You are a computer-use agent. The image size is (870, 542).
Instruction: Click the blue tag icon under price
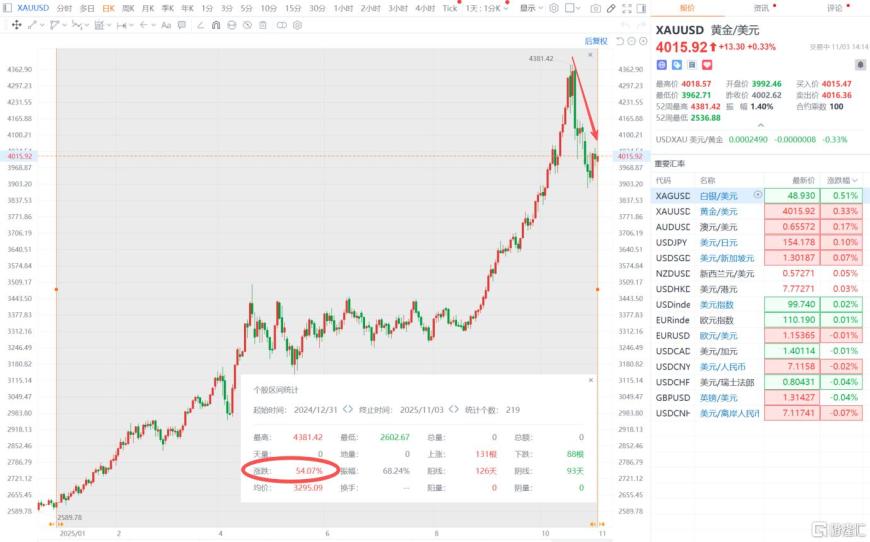pyautogui.click(x=677, y=65)
